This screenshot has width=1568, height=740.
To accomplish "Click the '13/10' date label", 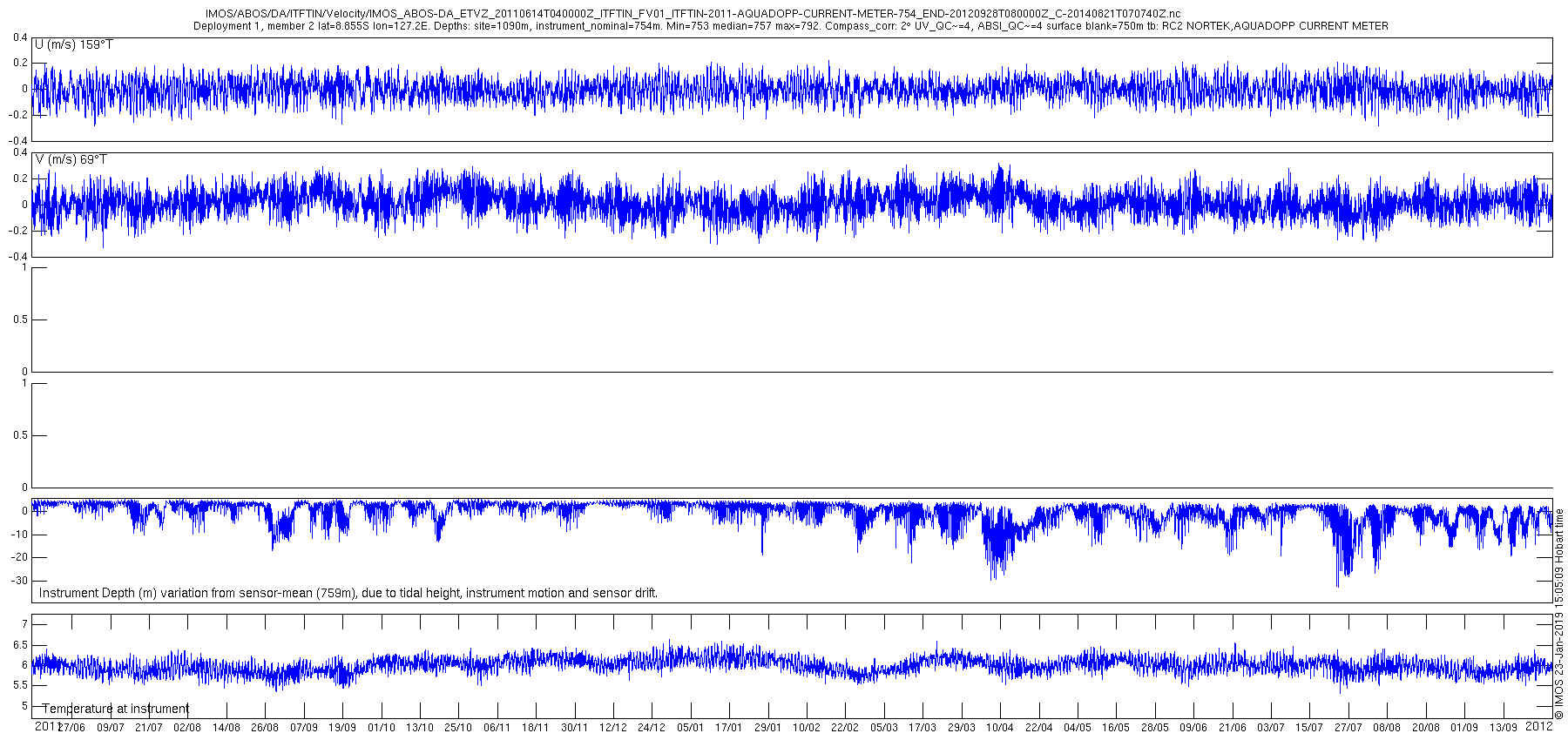I will point(420,728).
